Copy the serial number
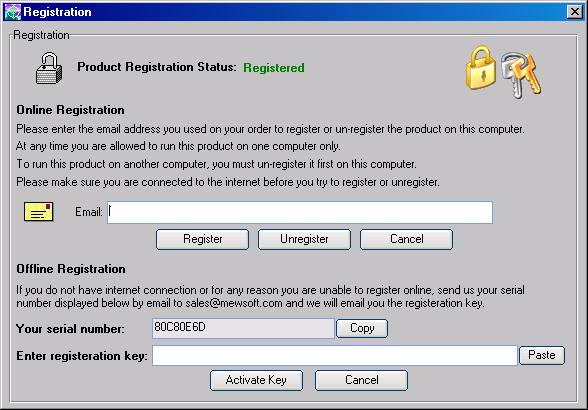Screen dimensions: 588x410 [x=362, y=328]
